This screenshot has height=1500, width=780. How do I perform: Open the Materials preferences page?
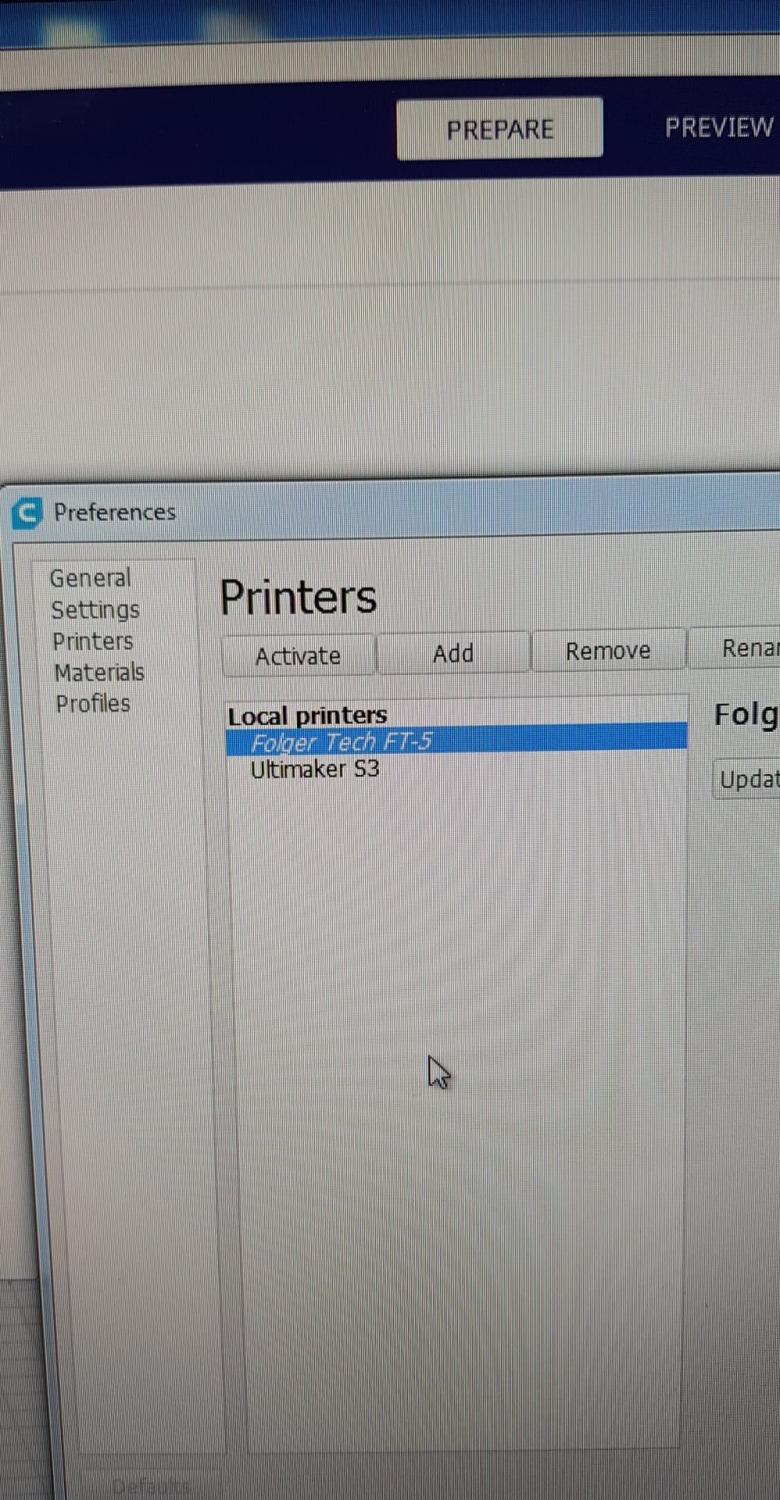[x=99, y=672]
